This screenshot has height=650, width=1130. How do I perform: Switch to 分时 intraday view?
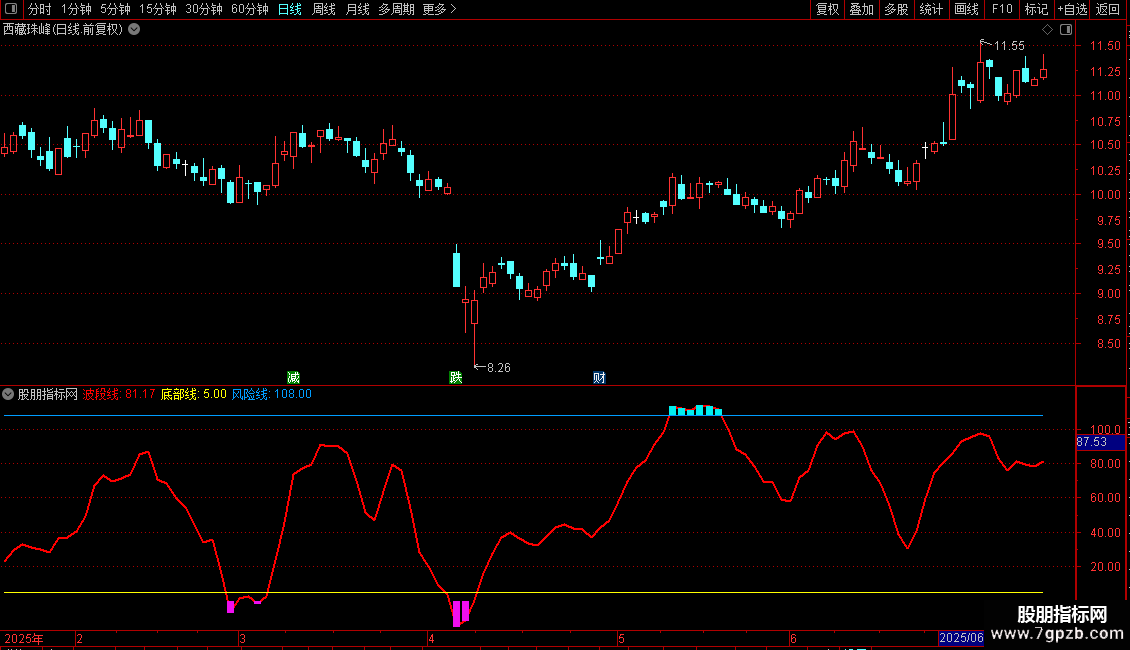pyautogui.click(x=40, y=9)
